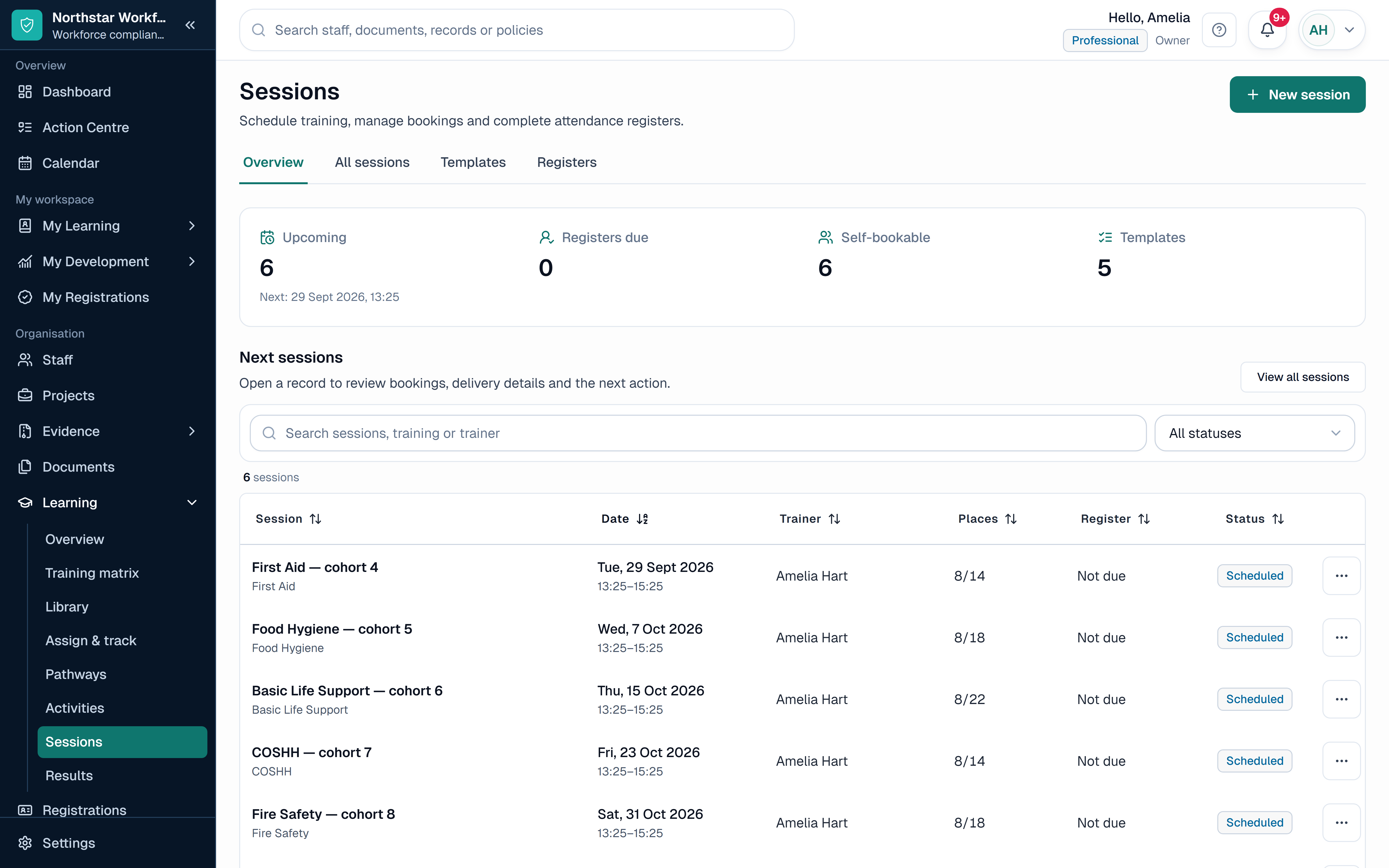Open Training matrix submenu item
The height and width of the screenshot is (868, 1389).
[x=122, y=573]
